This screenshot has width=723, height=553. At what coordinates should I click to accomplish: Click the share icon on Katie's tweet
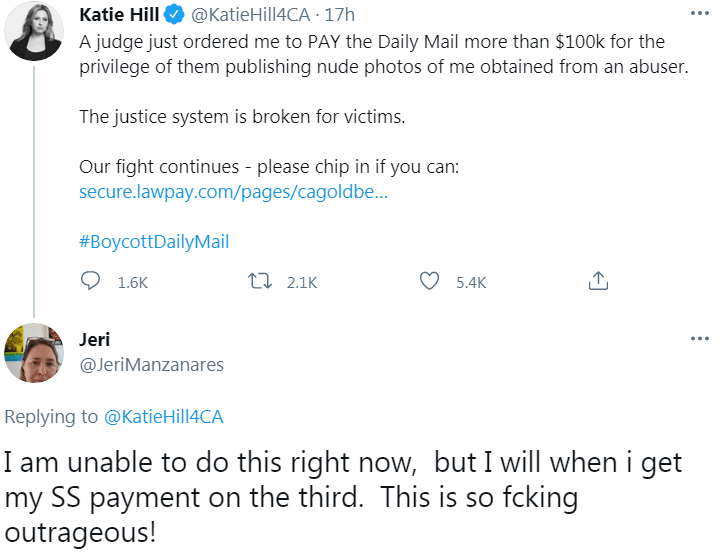pos(598,282)
